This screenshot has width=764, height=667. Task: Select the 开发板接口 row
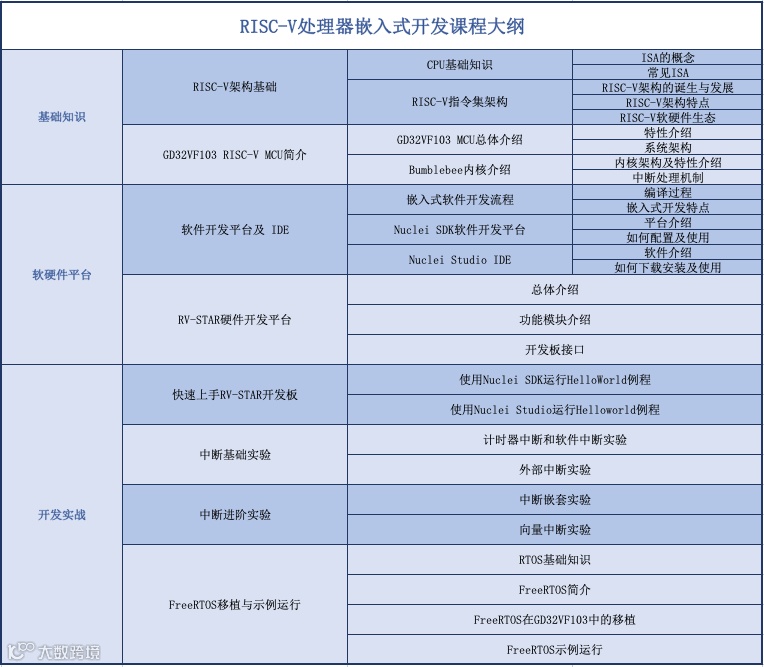click(554, 350)
